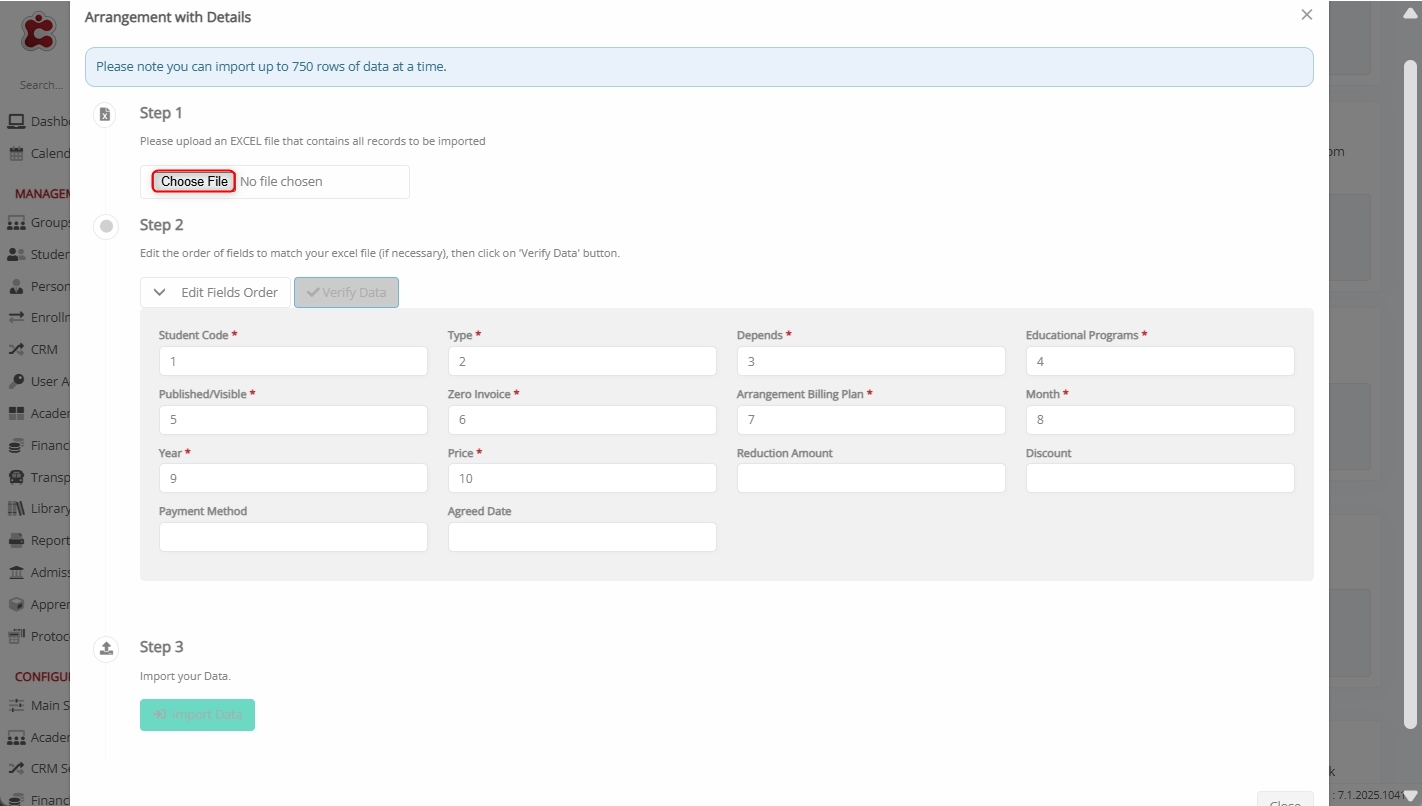Screen dimensions: 1422x806
Task: Click the Educational Programs order field
Action: pyautogui.click(x=1159, y=361)
